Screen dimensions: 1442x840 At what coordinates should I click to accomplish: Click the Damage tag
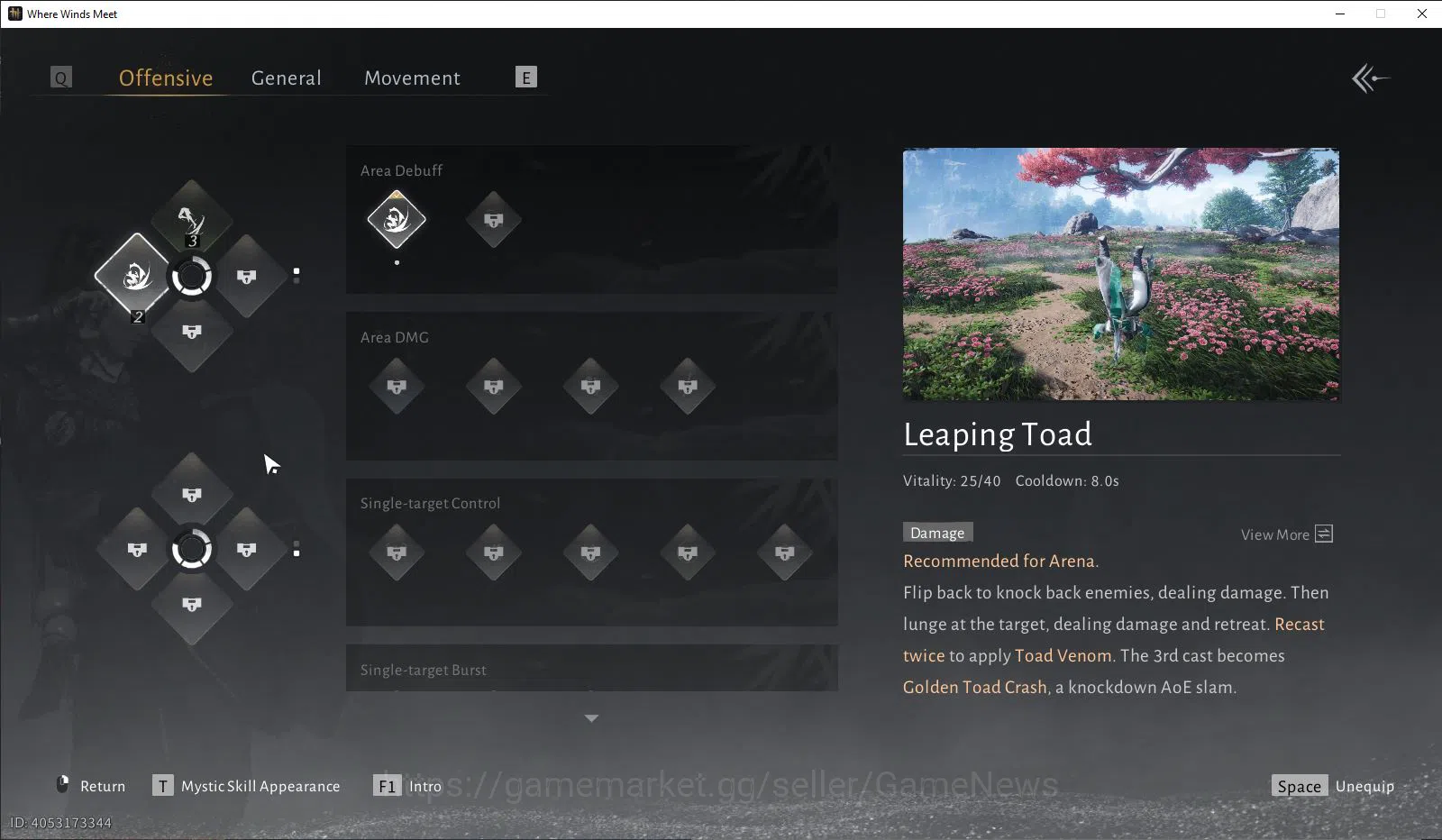[x=937, y=533]
